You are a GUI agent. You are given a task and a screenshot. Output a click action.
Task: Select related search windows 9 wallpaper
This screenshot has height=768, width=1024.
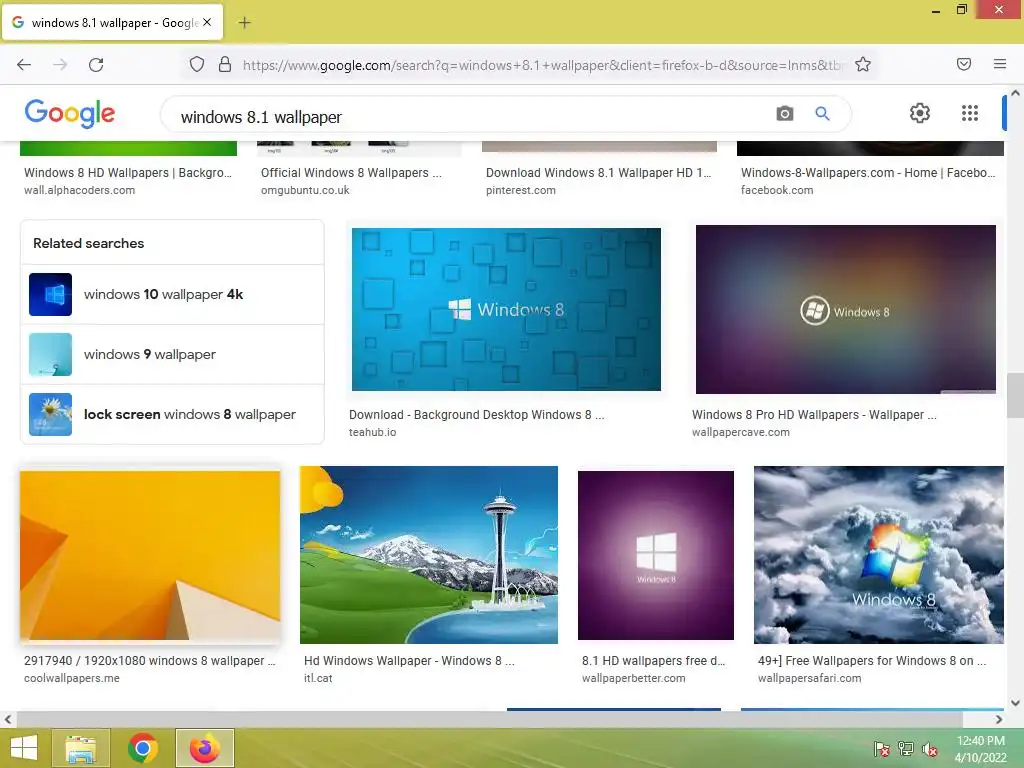172,355
